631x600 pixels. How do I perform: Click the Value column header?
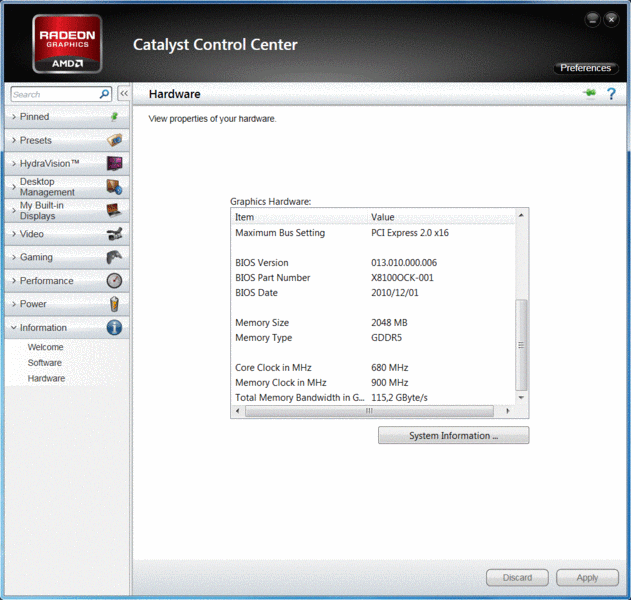441,217
